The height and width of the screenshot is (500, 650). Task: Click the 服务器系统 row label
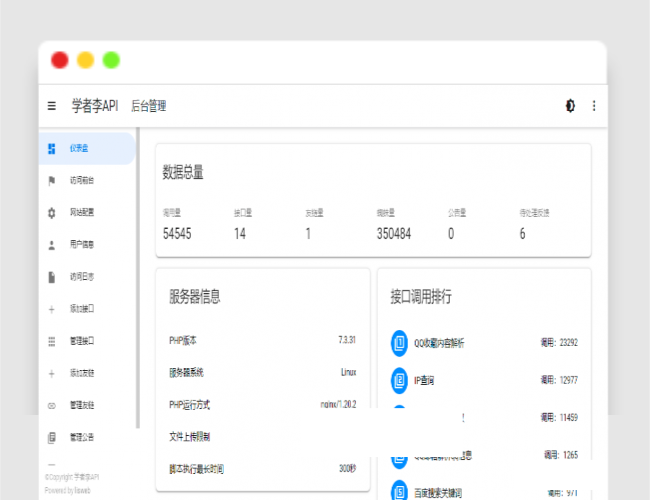pos(186,372)
